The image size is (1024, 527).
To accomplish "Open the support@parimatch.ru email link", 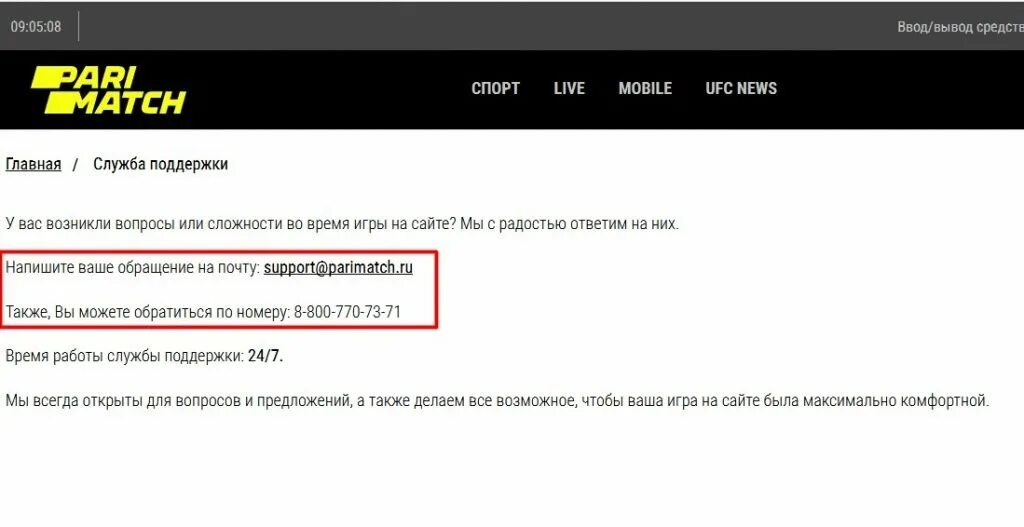I will 338,268.
